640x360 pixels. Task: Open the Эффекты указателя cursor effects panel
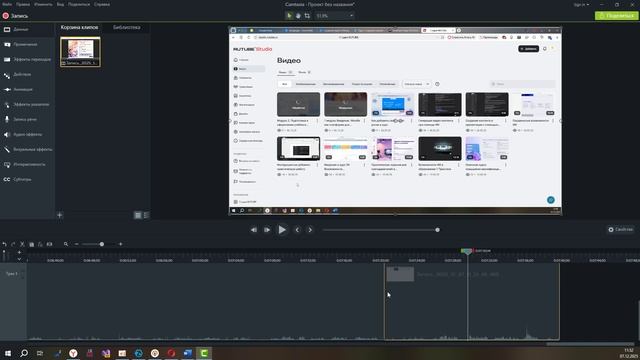(27, 104)
